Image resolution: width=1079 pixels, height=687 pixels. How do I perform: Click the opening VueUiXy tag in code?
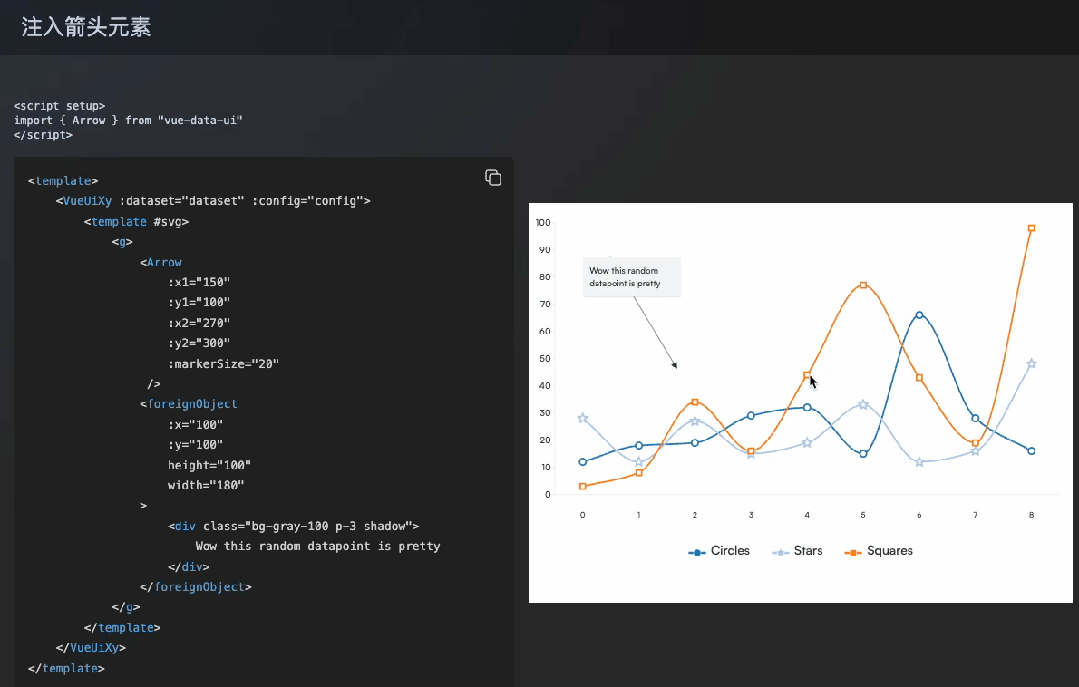pos(85,200)
